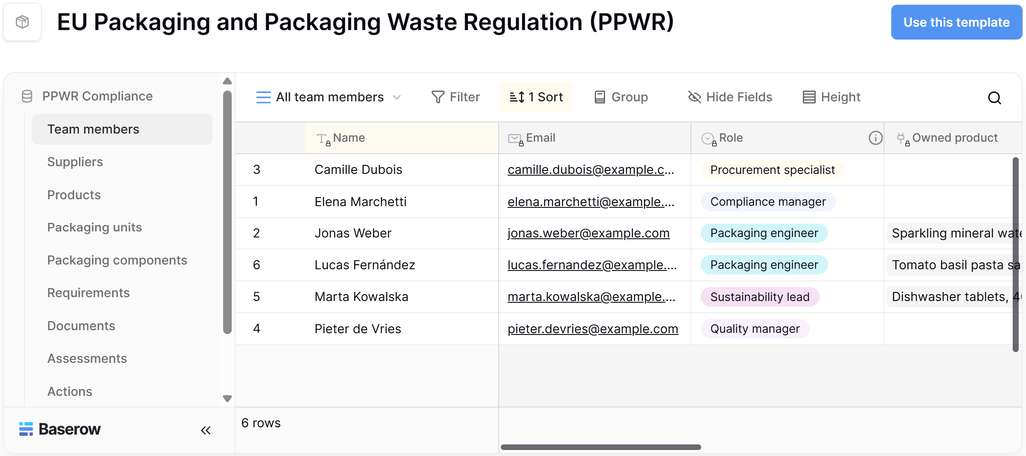Click PPWR Compliance database name
Viewport: 1026px width, 456px height.
pos(97,97)
